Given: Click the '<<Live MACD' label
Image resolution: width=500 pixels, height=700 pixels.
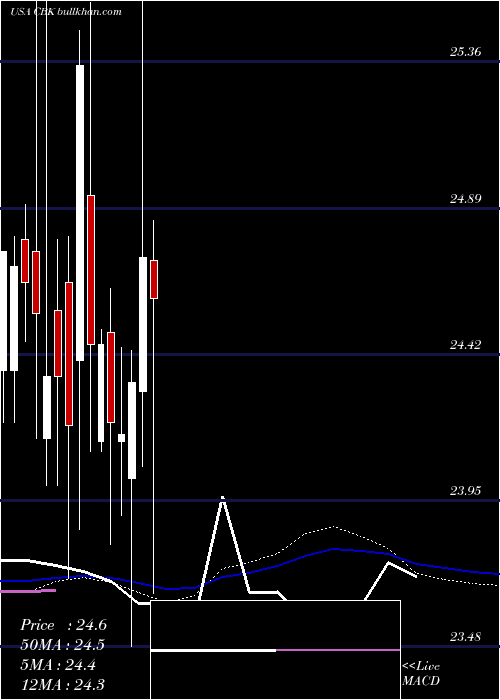Looking at the screenshot, I should point(421,673).
